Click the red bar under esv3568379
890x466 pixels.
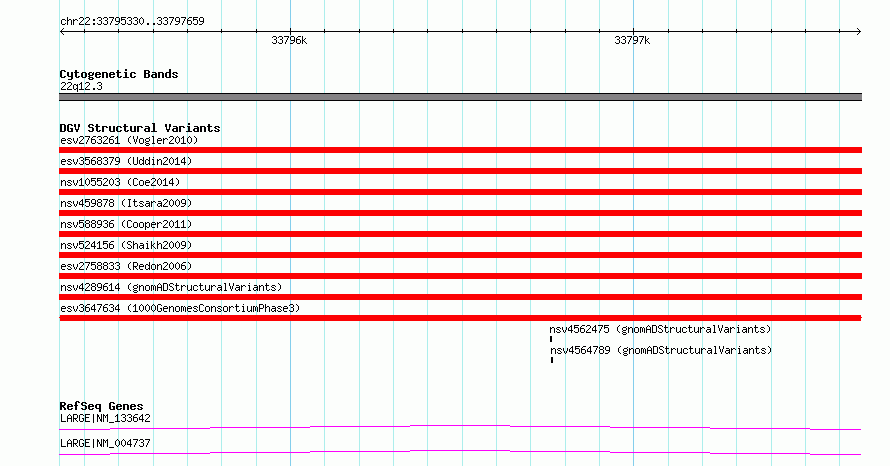(460, 171)
